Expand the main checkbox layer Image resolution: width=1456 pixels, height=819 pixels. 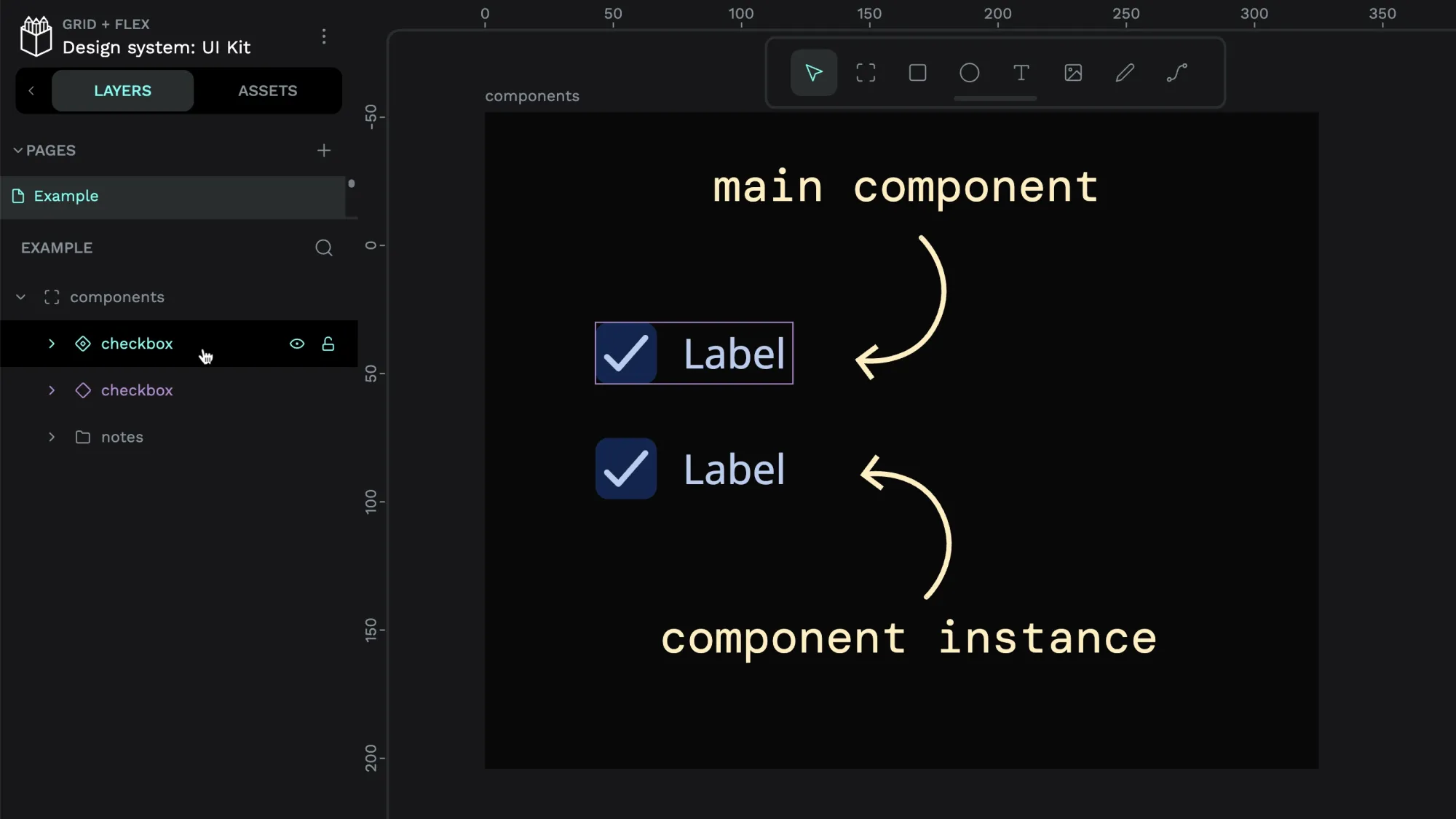[x=51, y=343]
